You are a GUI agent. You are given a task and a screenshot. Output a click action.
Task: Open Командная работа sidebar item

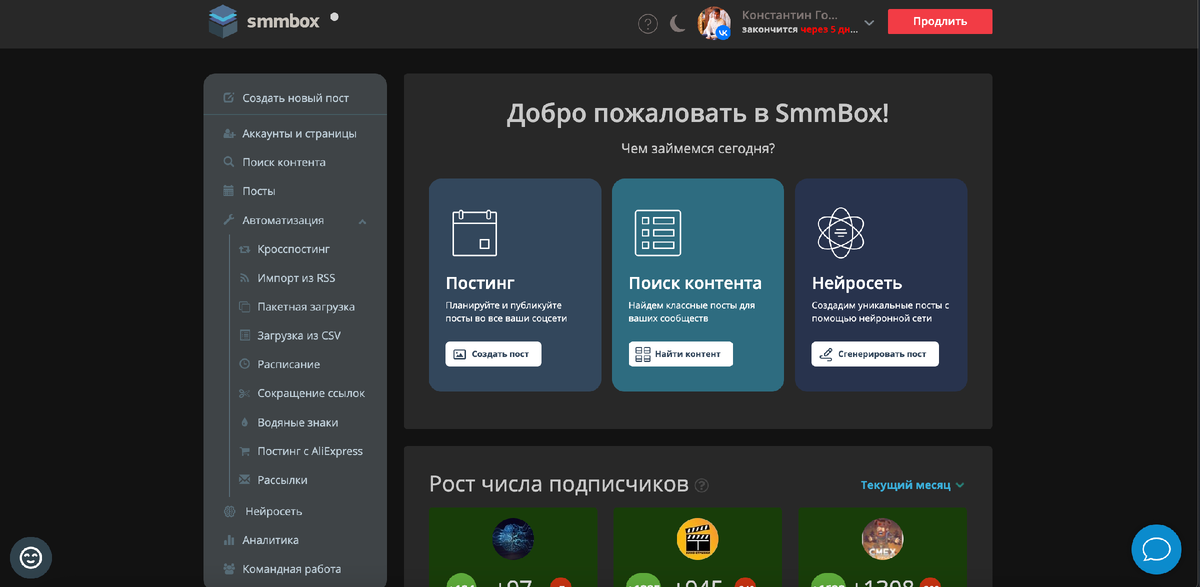click(291, 570)
